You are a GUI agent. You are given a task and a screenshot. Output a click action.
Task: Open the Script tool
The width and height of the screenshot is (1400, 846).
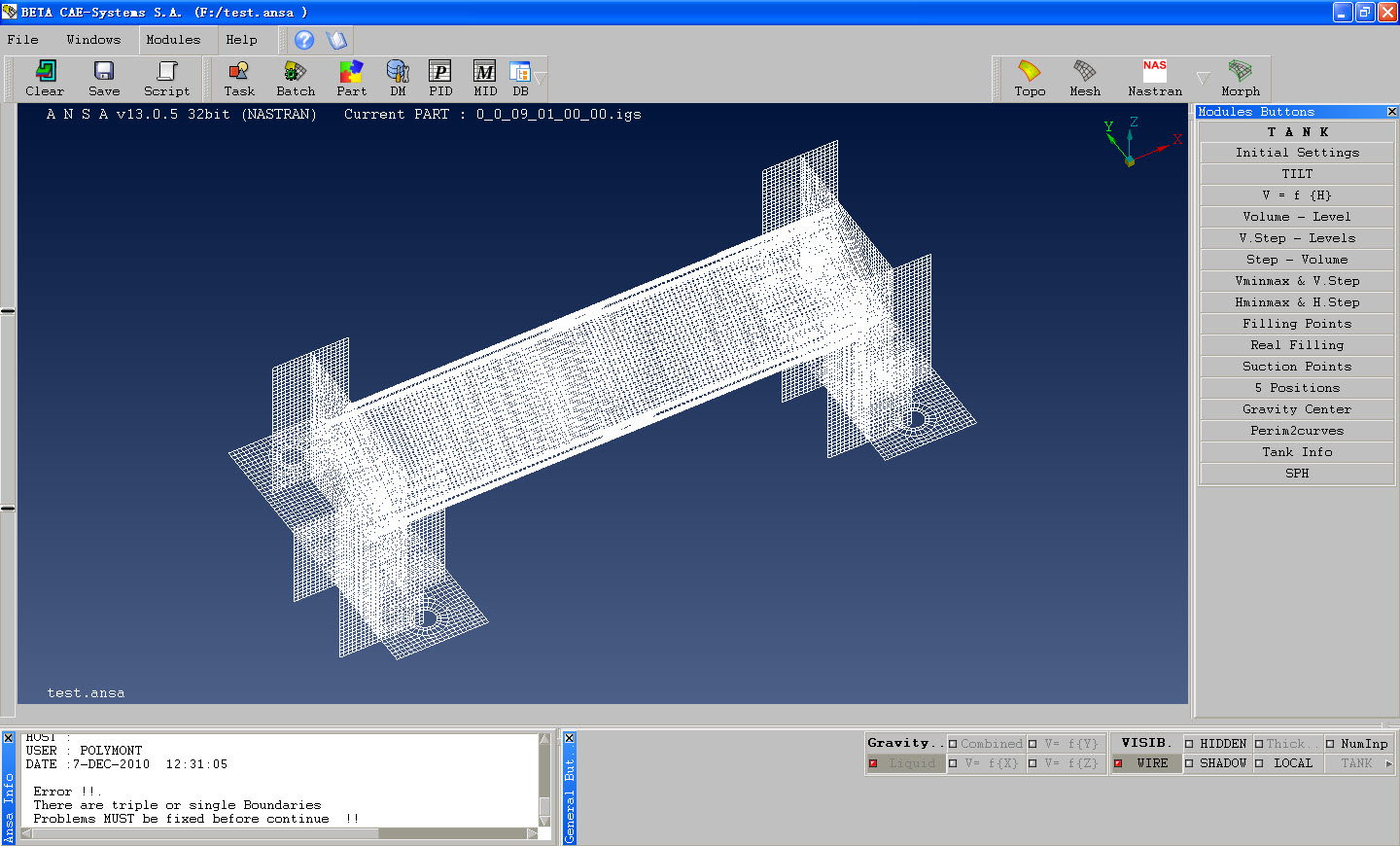(x=166, y=78)
